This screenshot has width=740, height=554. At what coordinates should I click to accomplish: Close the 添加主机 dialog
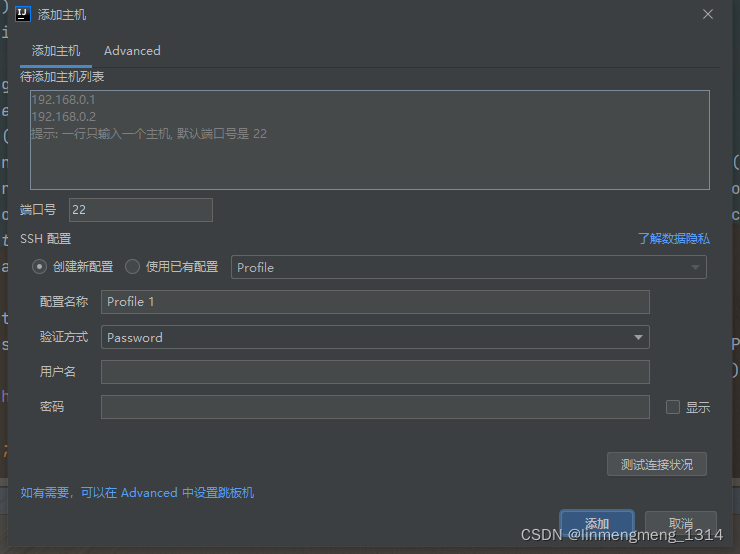point(707,14)
